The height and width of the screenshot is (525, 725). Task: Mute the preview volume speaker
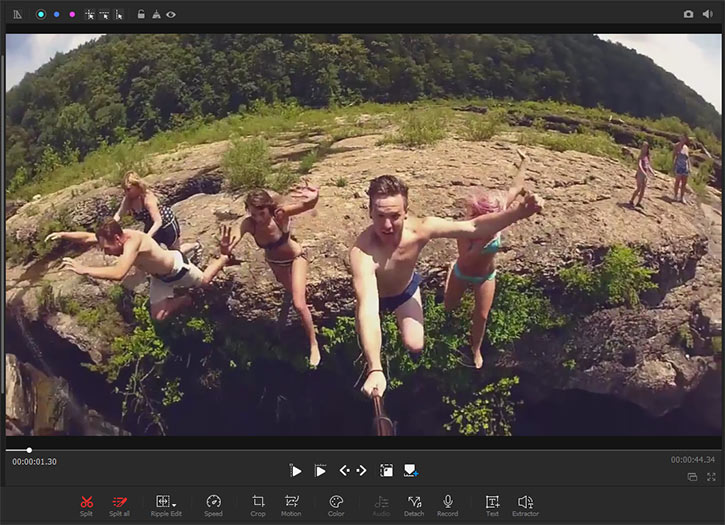708,14
